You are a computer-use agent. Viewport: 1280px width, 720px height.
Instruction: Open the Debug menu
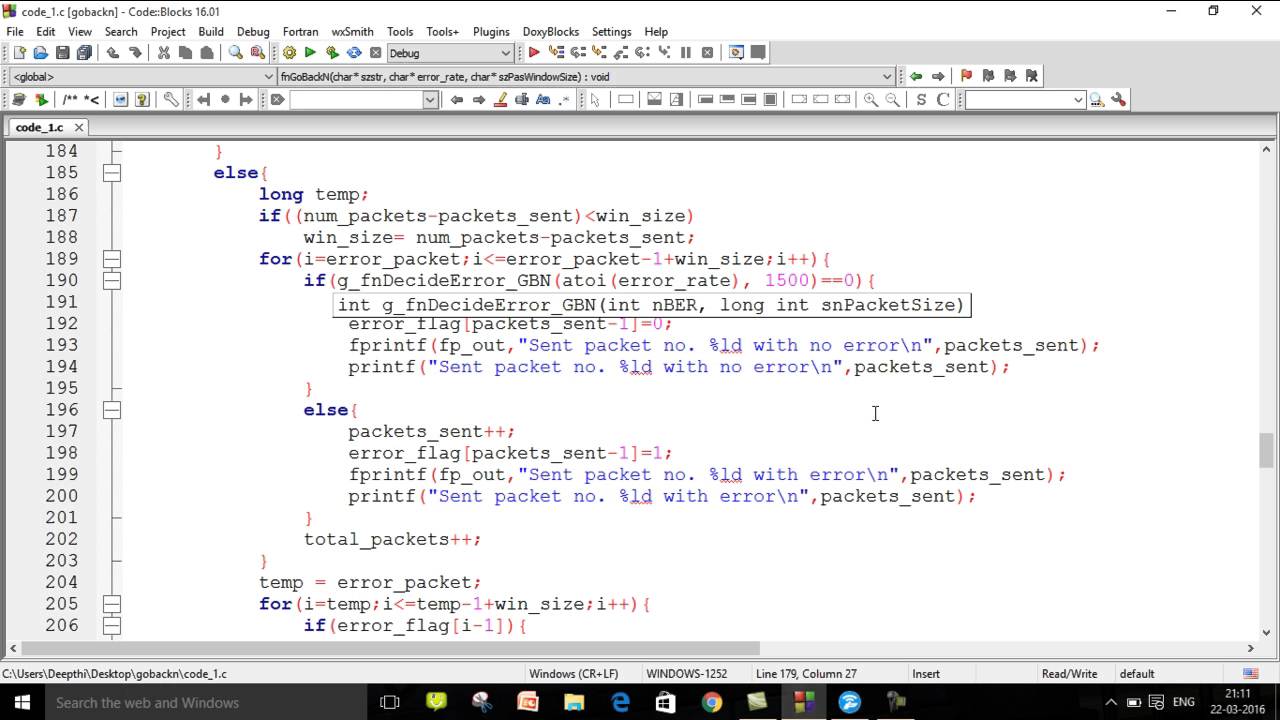pos(253,32)
